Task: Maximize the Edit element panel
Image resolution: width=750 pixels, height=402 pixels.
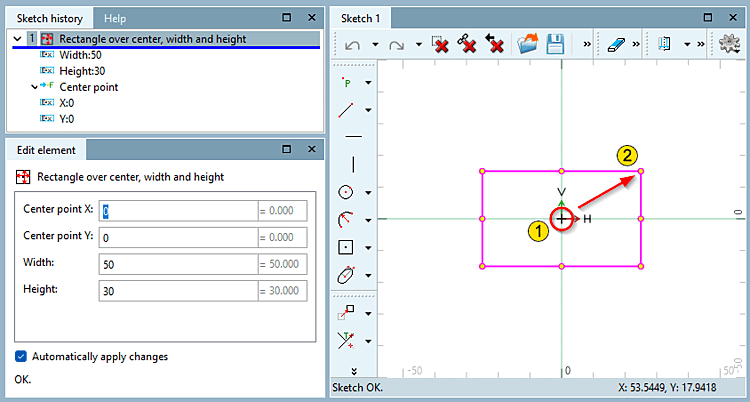Action: [287, 149]
